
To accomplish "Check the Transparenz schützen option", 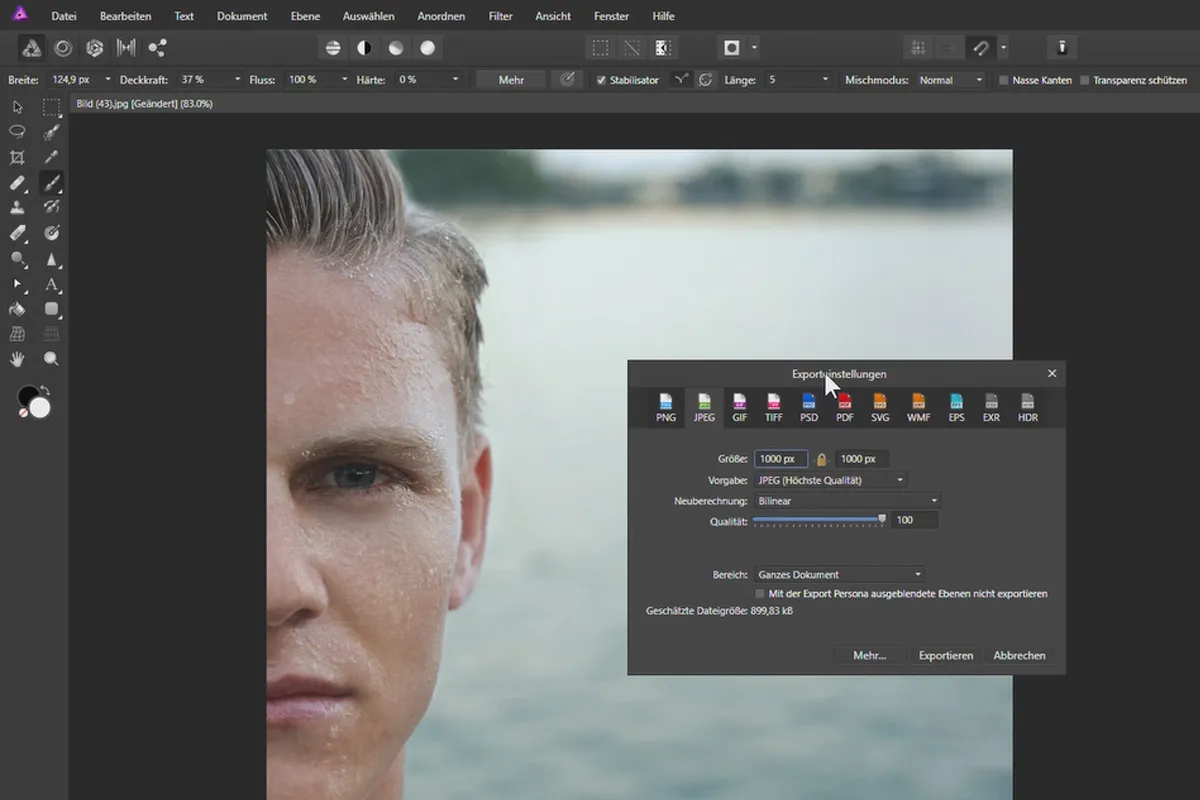I will point(1085,80).
